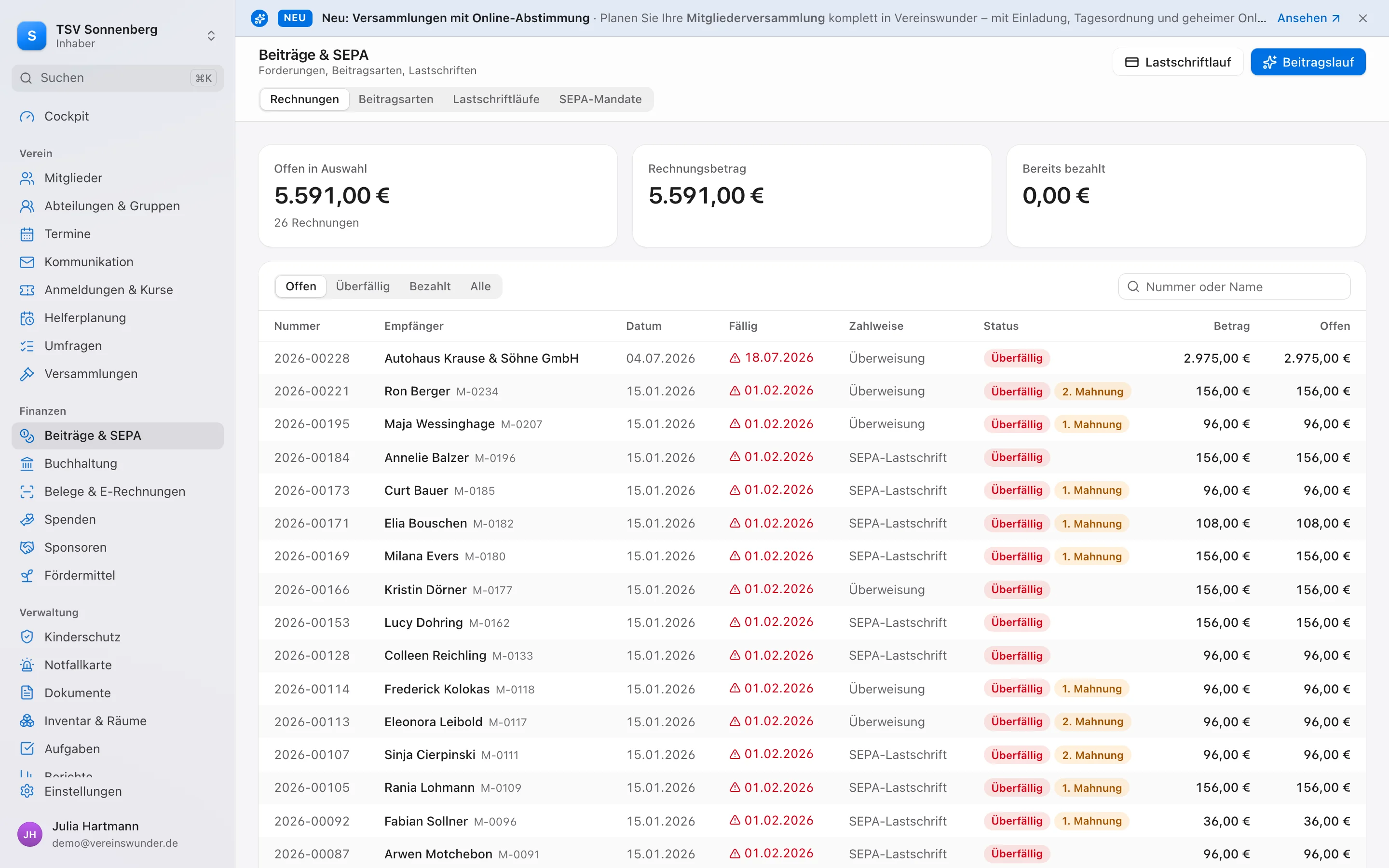Image resolution: width=1389 pixels, height=868 pixels.
Task: Click the Einstellungen gear icon
Action: (27, 792)
